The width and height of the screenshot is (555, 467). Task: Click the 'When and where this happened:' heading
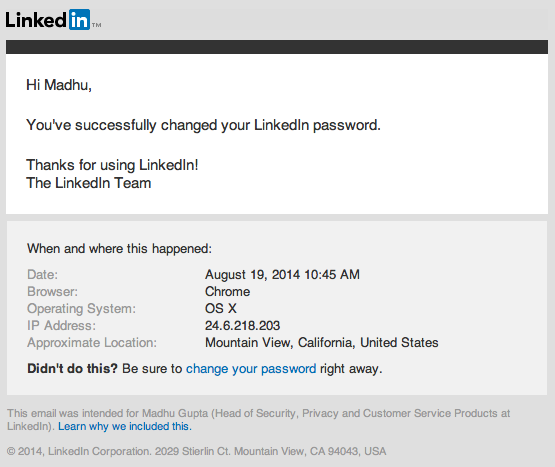pos(119,249)
